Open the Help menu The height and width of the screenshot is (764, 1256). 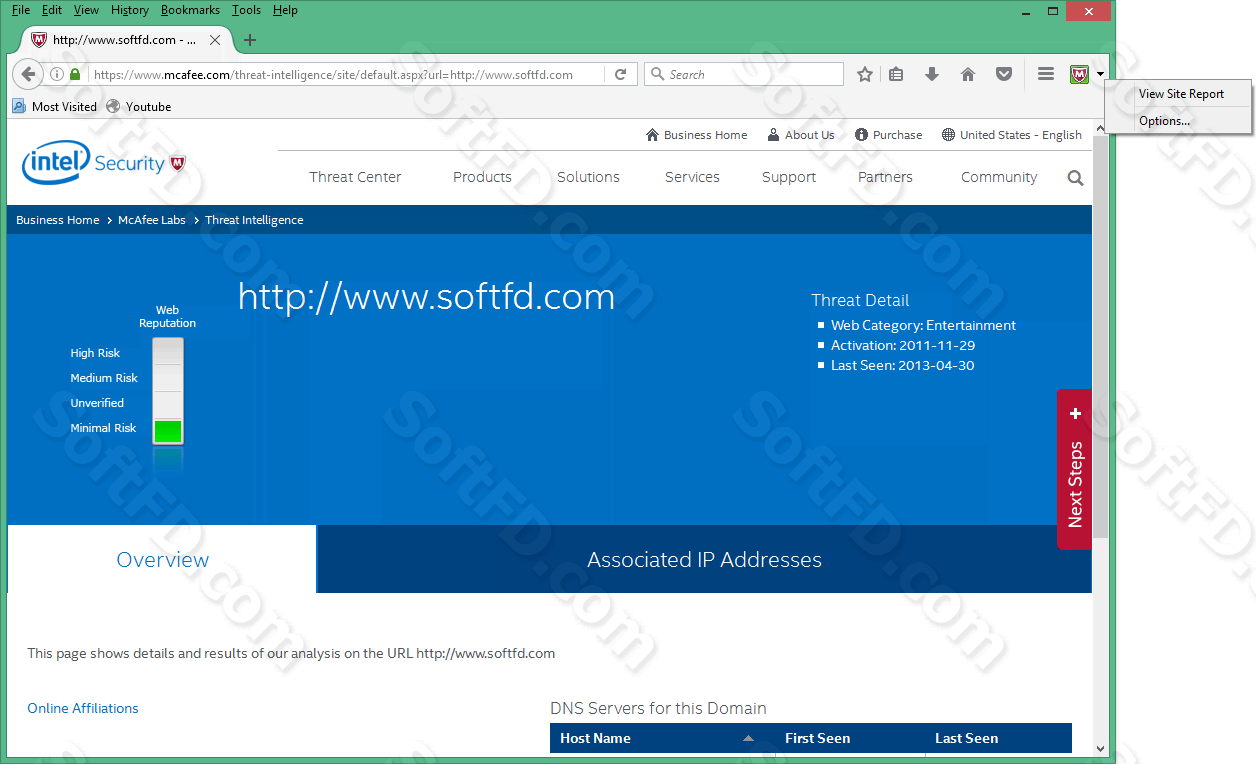pos(285,10)
